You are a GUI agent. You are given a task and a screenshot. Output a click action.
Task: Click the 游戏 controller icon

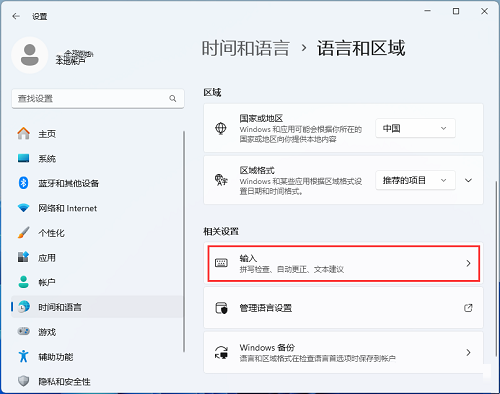[23, 331]
